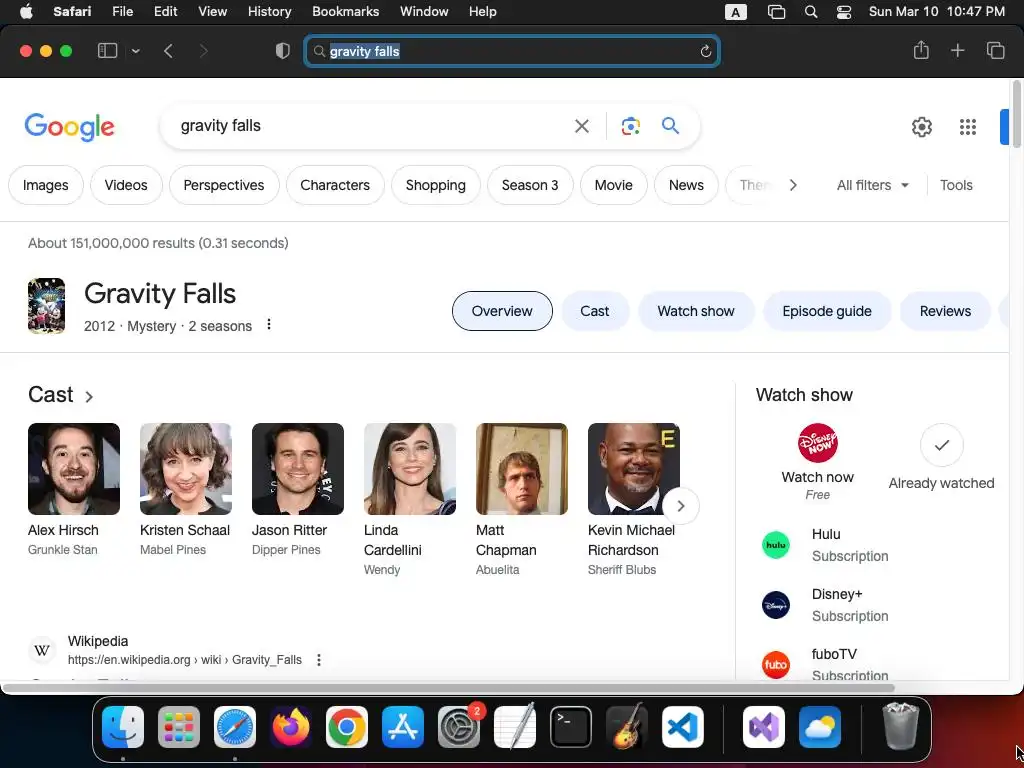Select the News filter chip

686,185
